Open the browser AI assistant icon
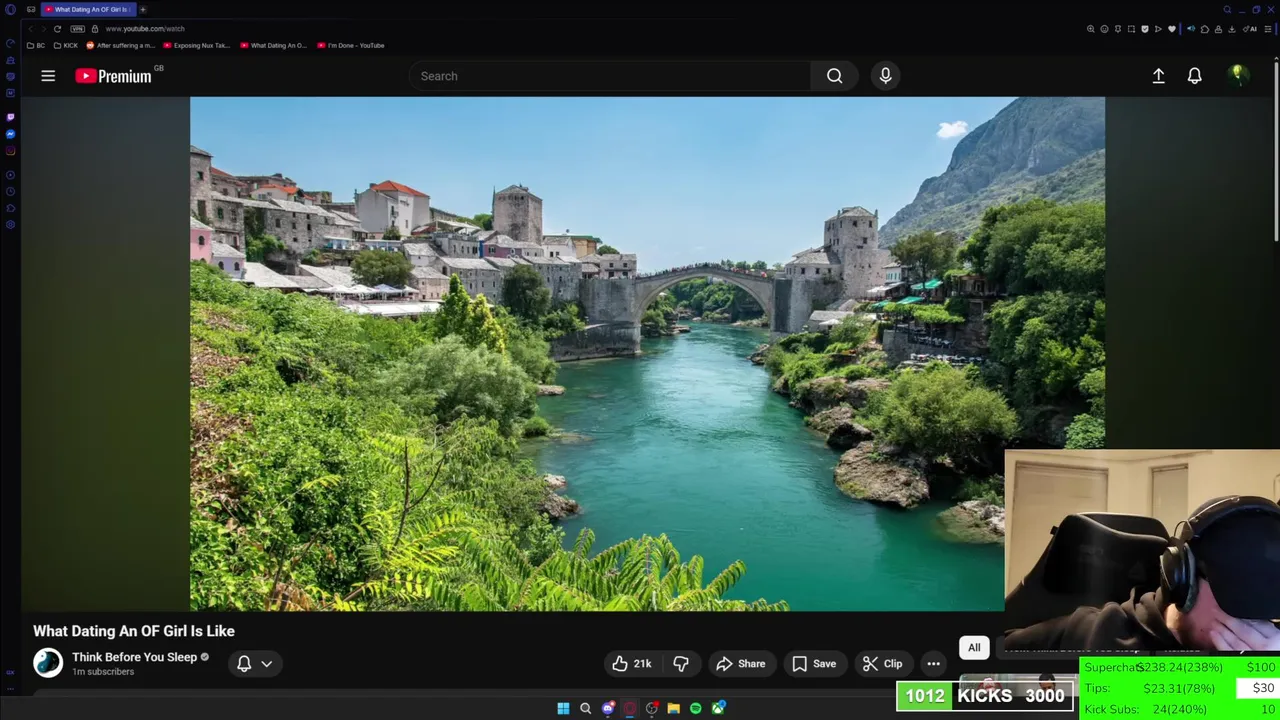The image size is (1280, 720). 1250,29
